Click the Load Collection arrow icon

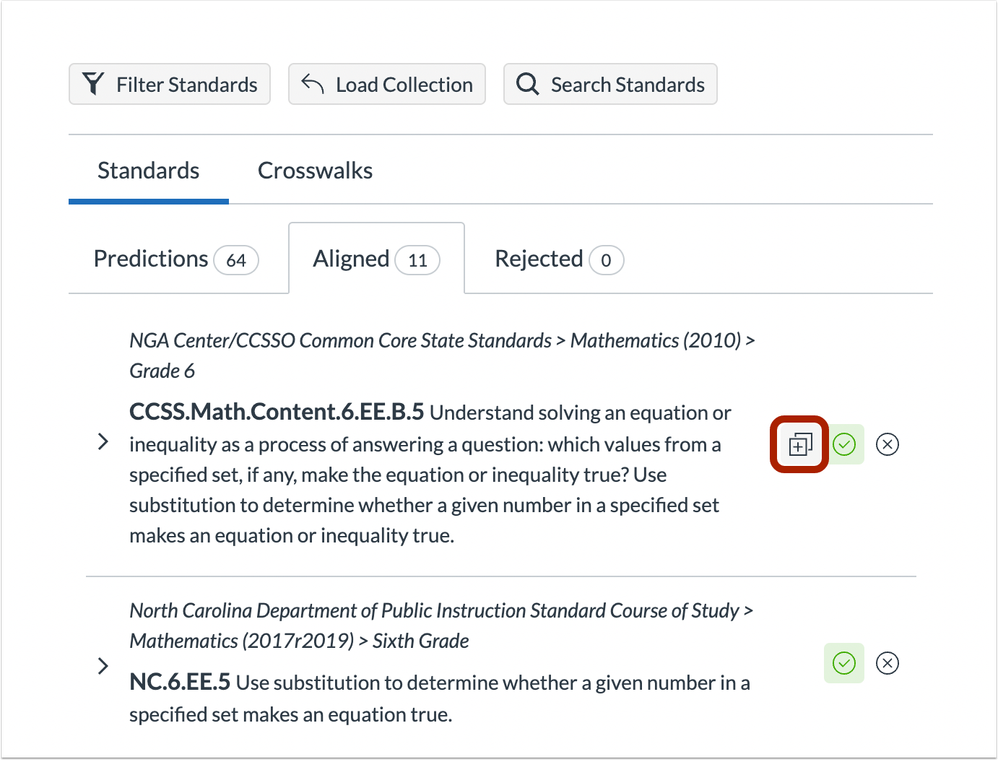(313, 83)
